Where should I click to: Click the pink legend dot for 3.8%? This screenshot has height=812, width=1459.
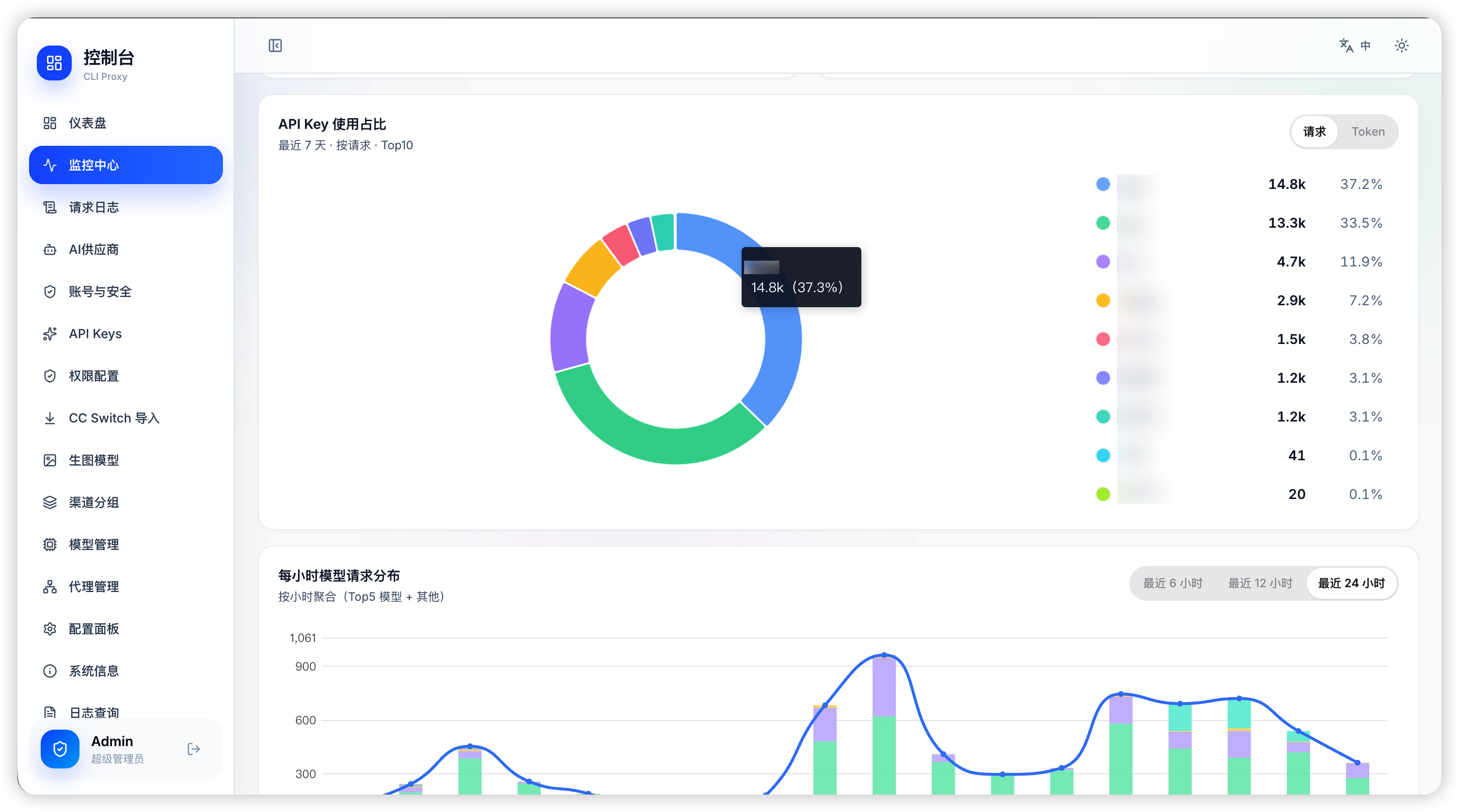click(1103, 339)
